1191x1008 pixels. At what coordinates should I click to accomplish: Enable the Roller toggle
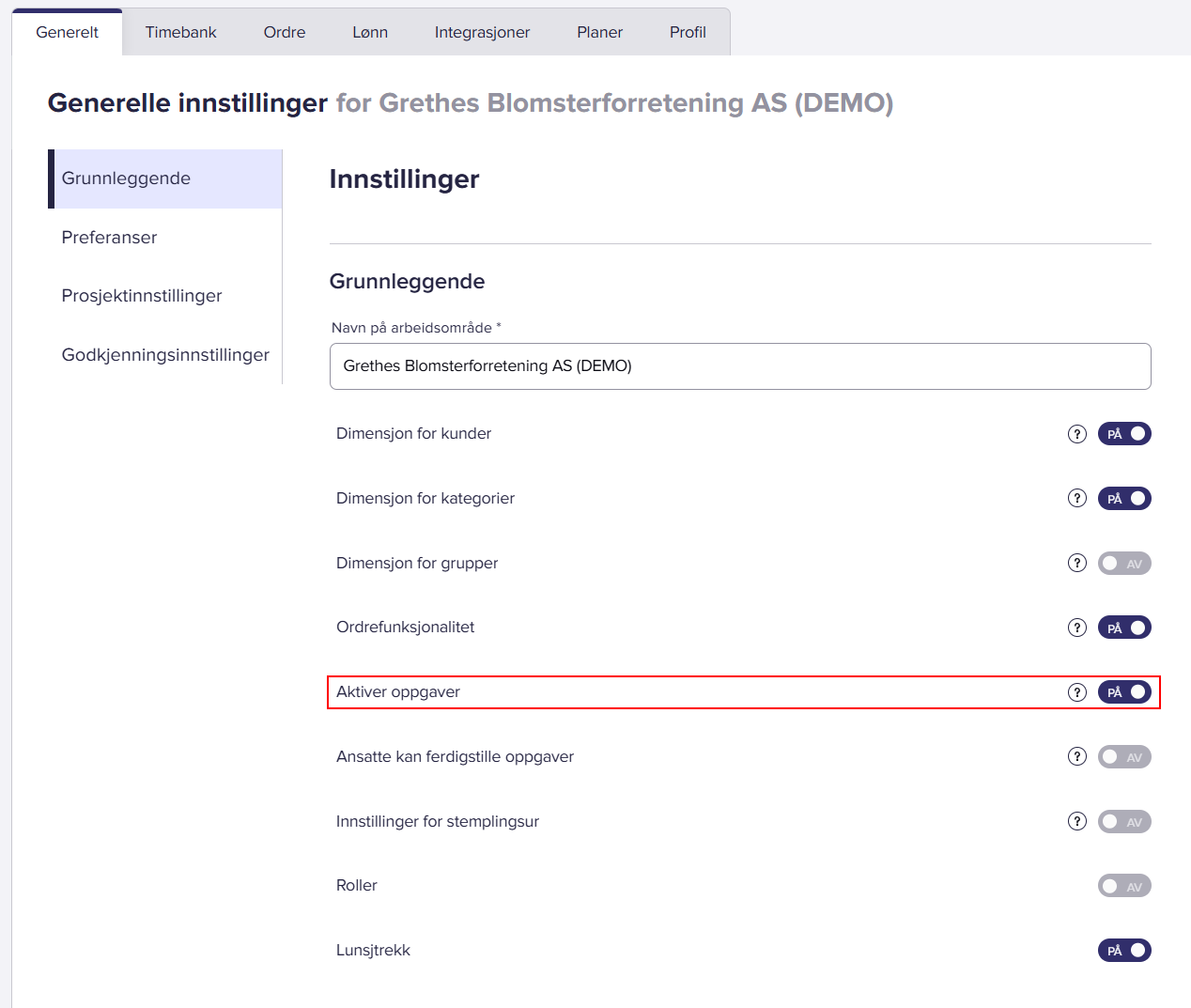(x=1123, y=886)
